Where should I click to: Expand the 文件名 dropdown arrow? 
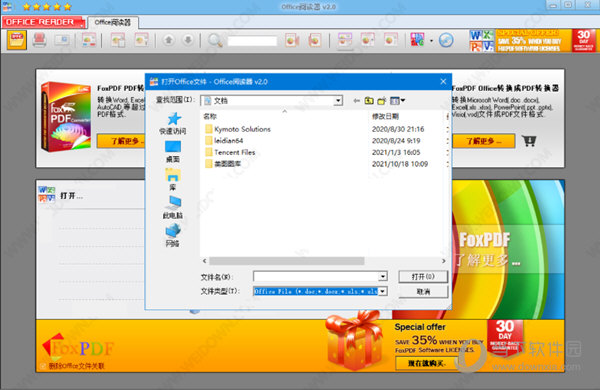tap(383, 276)
